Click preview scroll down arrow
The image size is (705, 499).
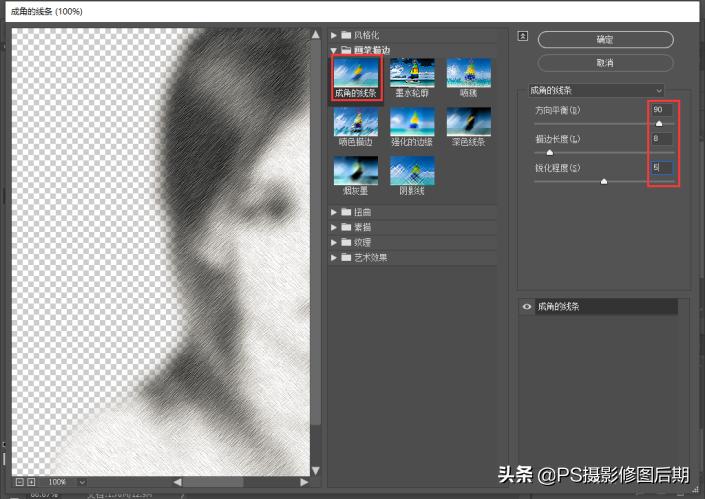[x=316, y=471]
